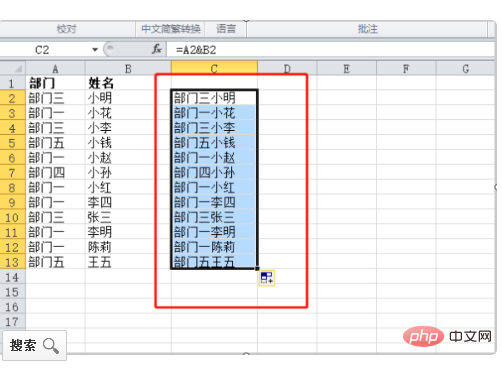Click cell with 部门三小明

214,98
